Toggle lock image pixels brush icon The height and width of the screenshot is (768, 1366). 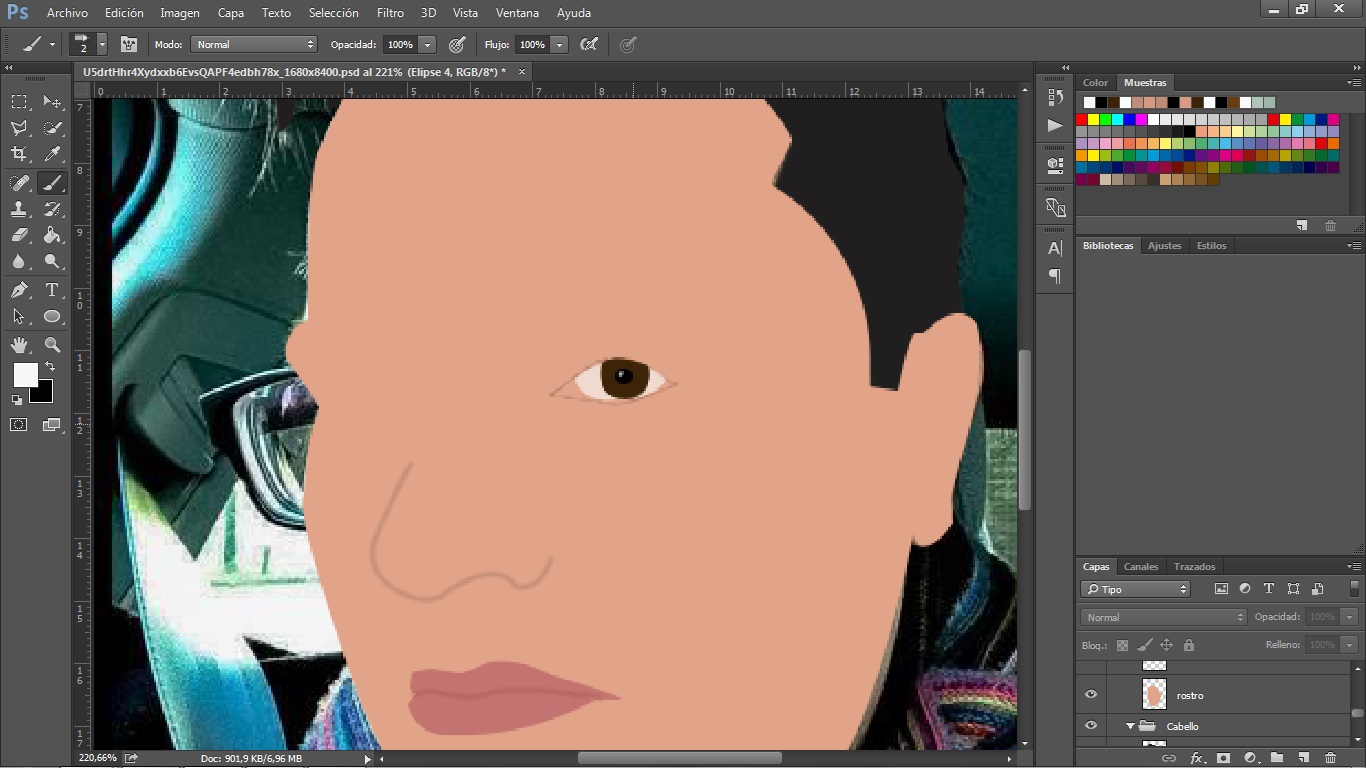coord(1145,645)
